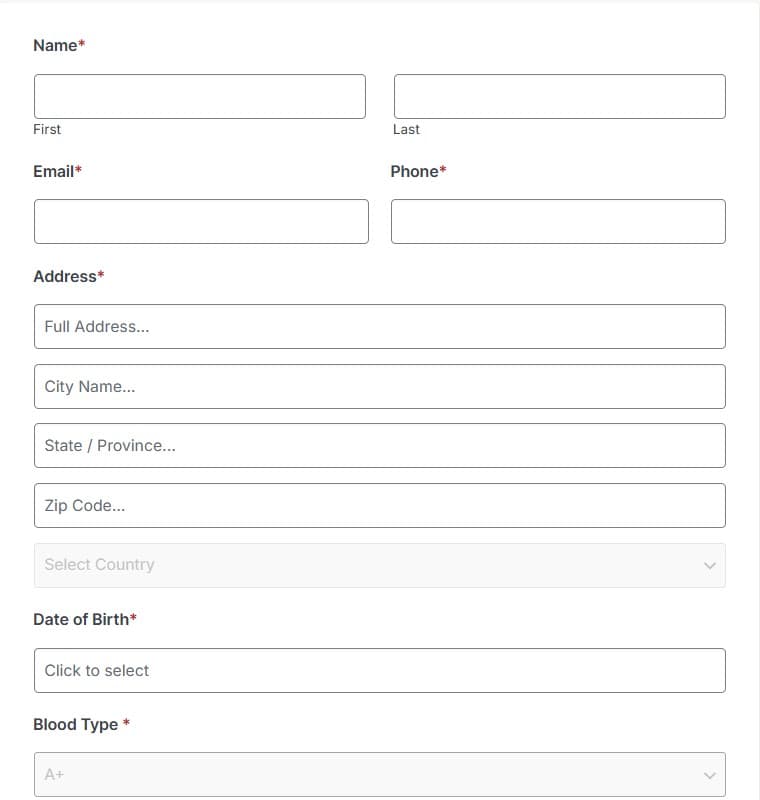Select the City Name field
Screen dimensions: 760x800
point(379,386)
